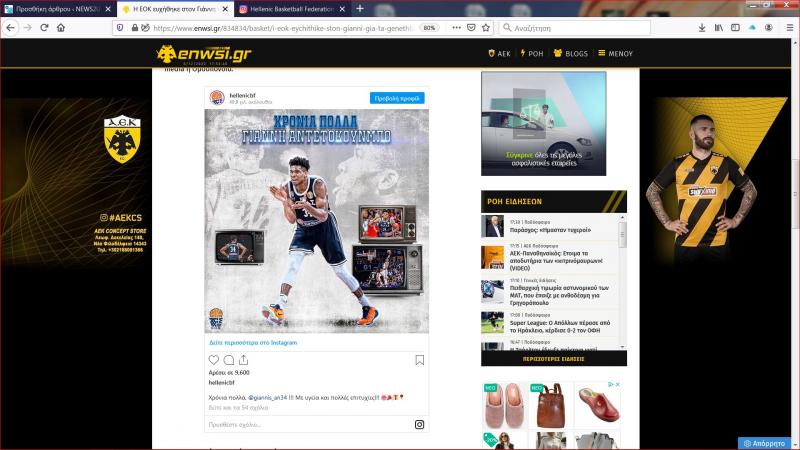This screenshot has width=800, height=450.
Task: Open page actions three-dot menu
Action: [x=456, y=28]
